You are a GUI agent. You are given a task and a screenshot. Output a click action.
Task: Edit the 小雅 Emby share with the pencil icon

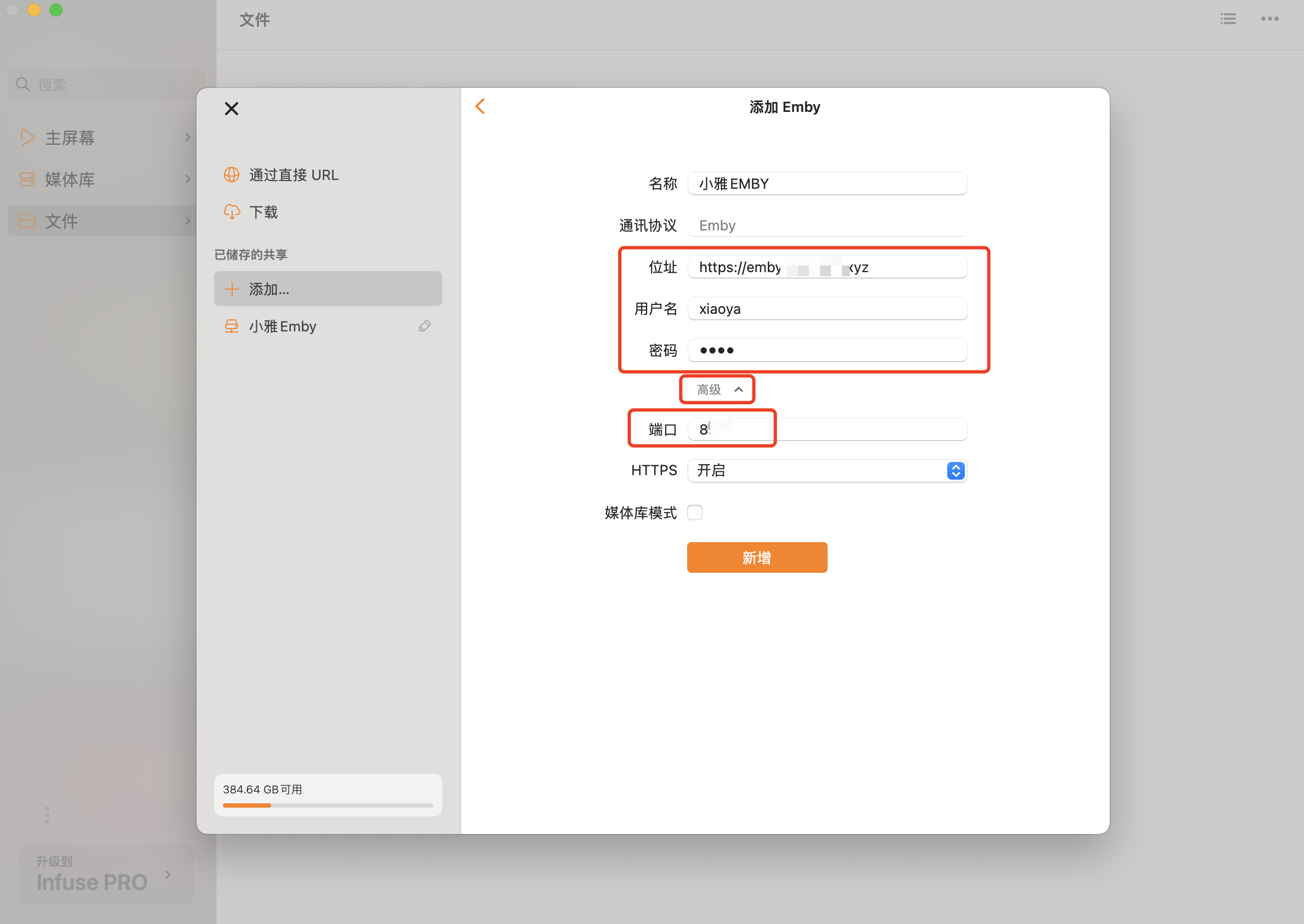coord(425,326)
